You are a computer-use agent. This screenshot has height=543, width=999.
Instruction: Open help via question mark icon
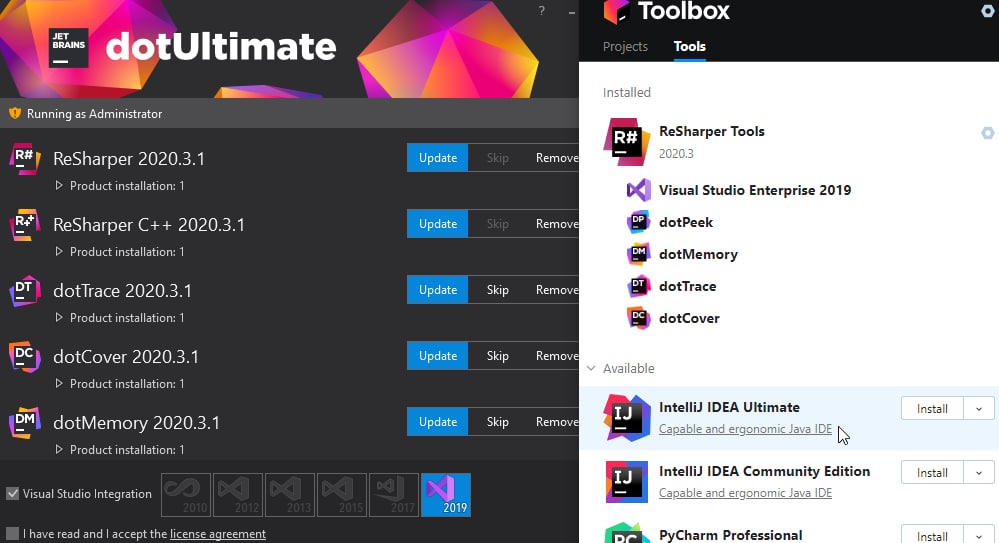[542, 11]
